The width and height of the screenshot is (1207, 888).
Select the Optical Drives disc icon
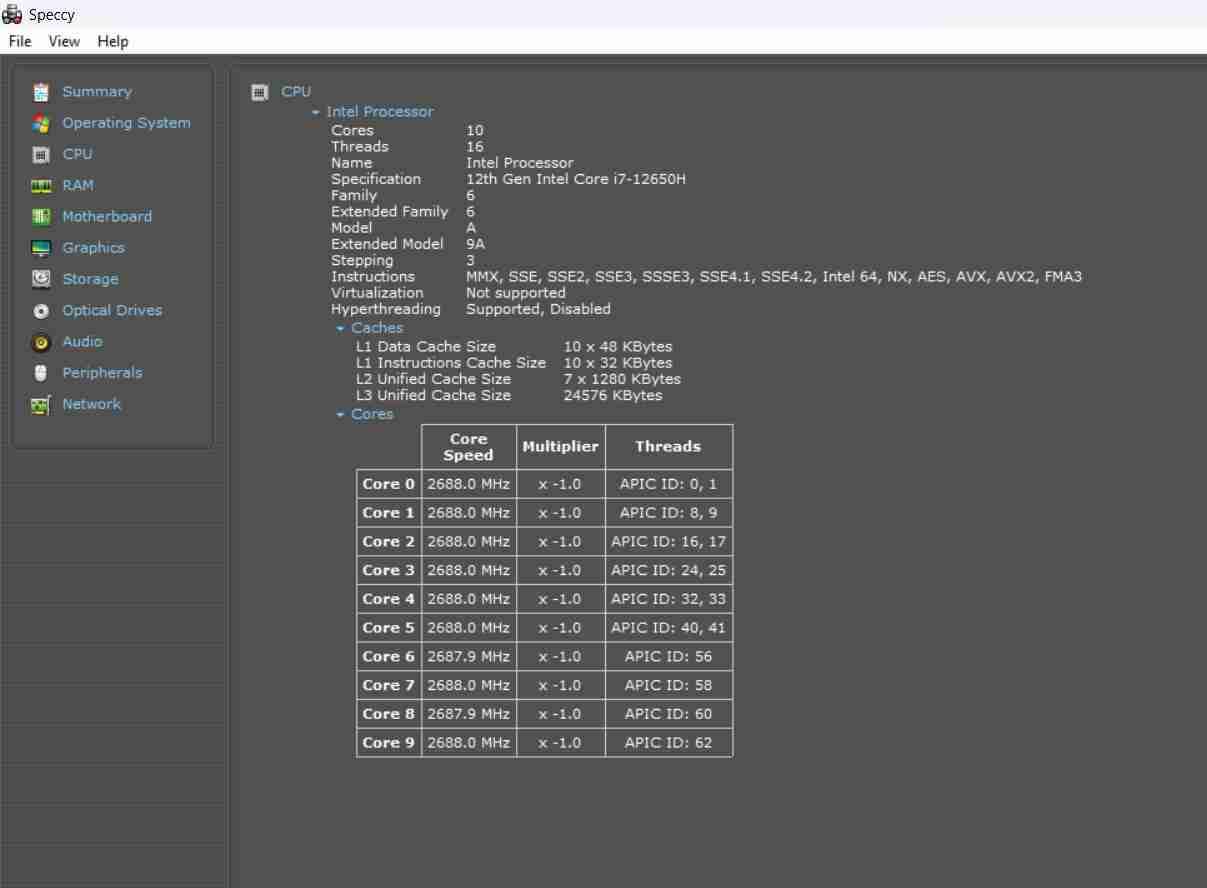tap(41, 311)
